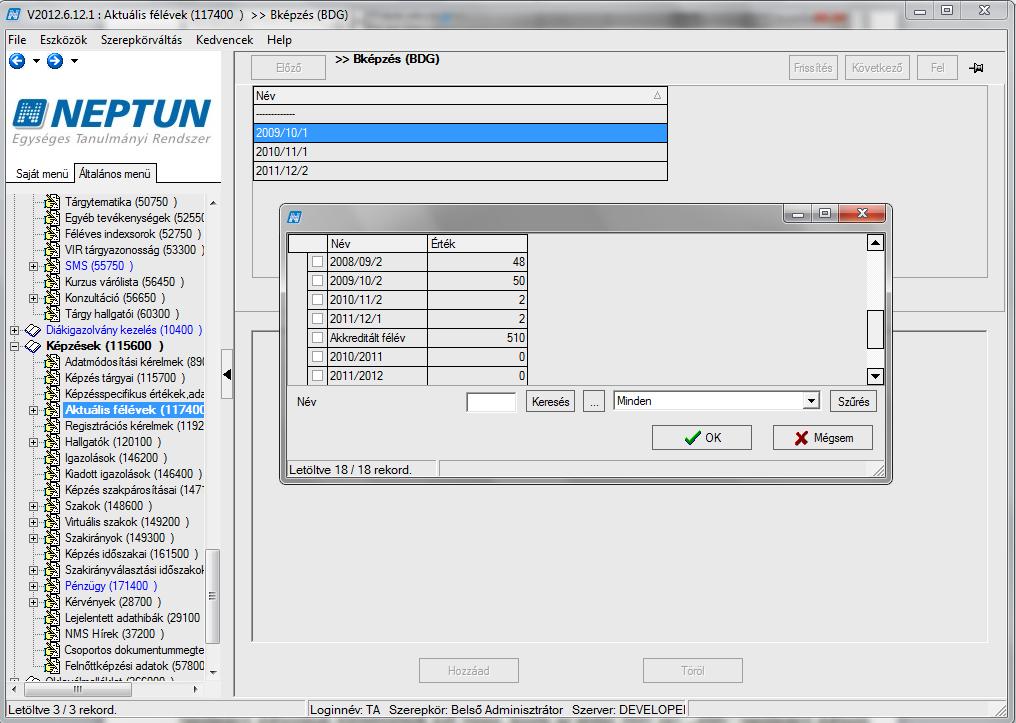Open the Eszközök menu

coord(64,40)
